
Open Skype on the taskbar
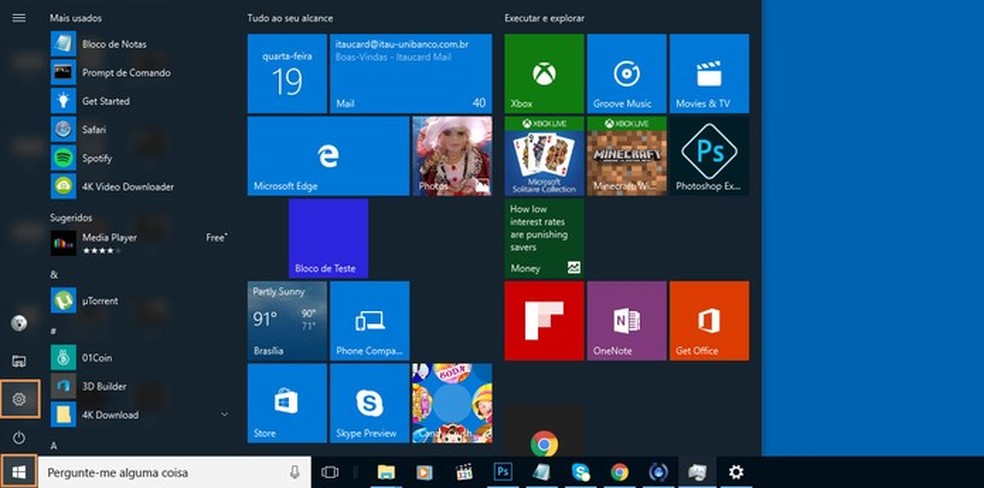[580, 472]
